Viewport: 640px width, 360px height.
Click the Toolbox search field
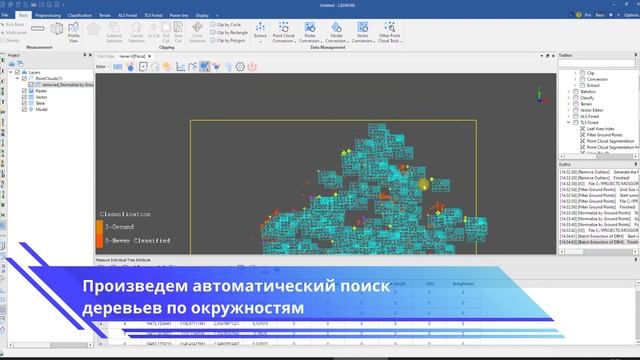click(x=596, y=63)
